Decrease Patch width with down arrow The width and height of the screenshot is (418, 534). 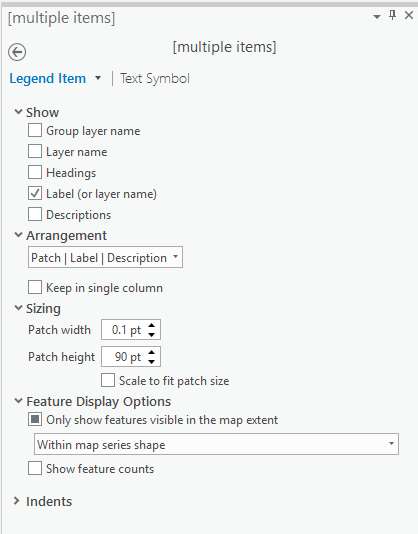coord(152,334)
